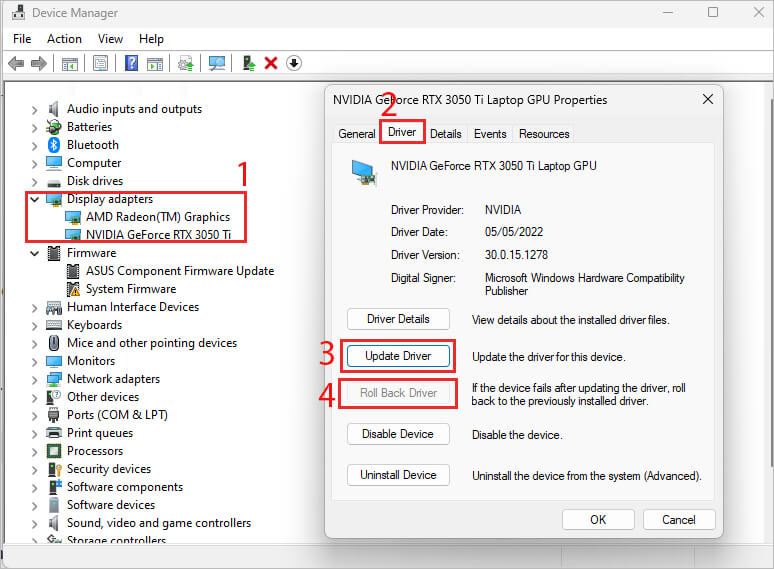
Task: Click the Update Driver Software toolbar icon
Action: tap(186, 63)
